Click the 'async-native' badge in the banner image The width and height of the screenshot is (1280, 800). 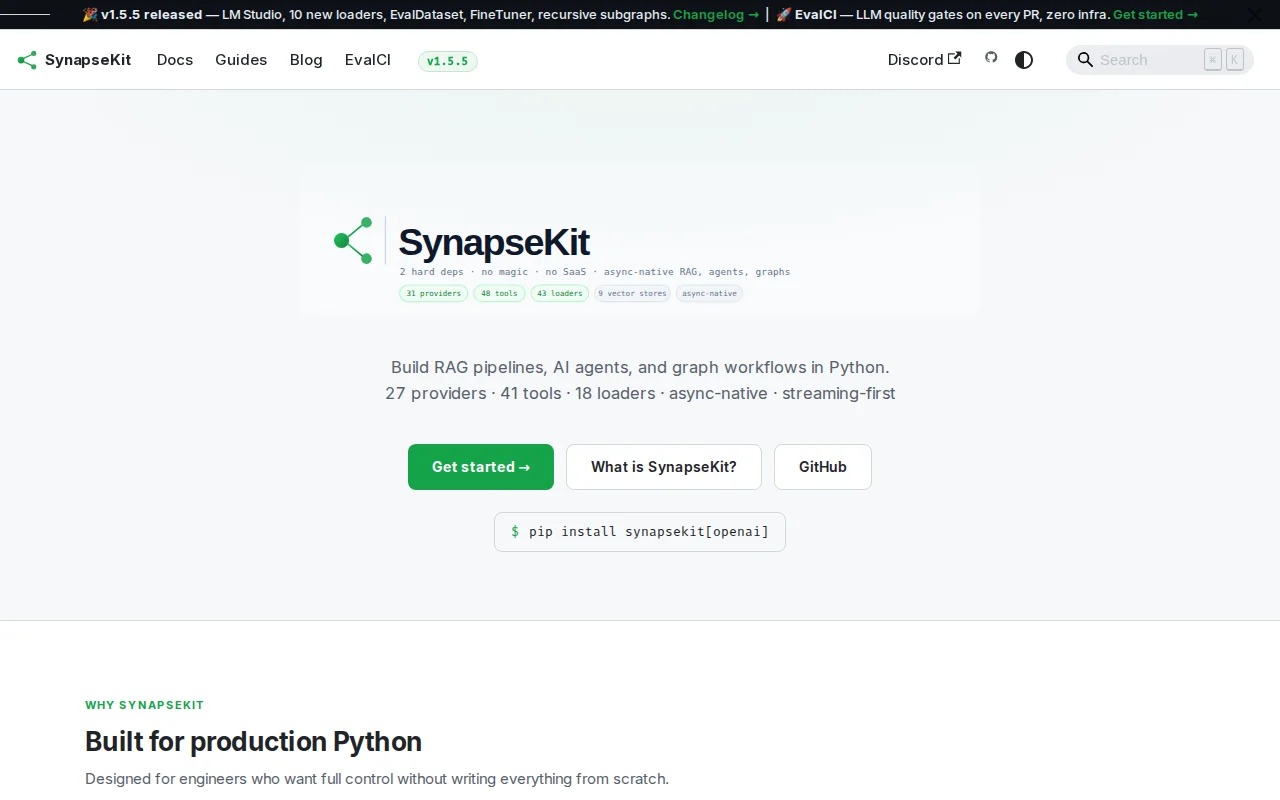709,293
